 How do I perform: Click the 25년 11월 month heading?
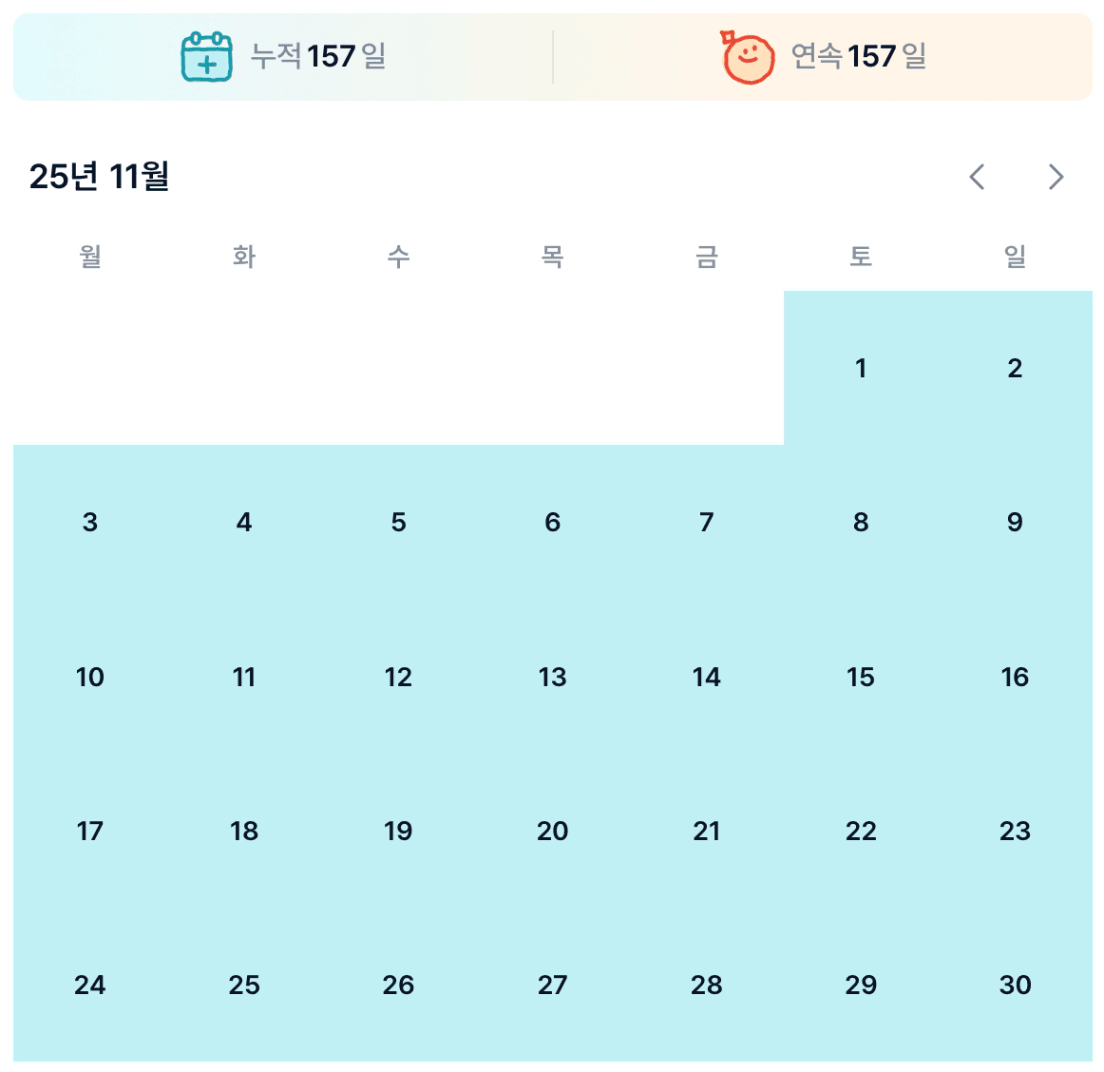pyautogui.click(x=99, y=177)
